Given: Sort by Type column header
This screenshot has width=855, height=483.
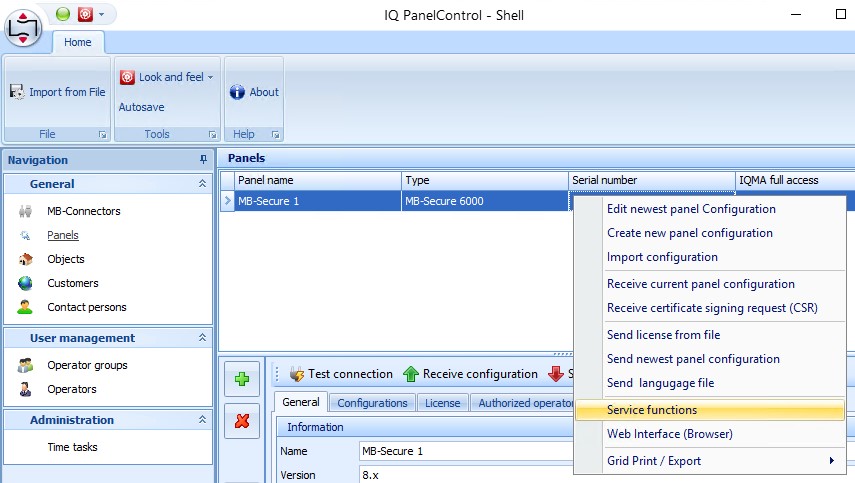Looking at the screenshot, I should point(485,180).
